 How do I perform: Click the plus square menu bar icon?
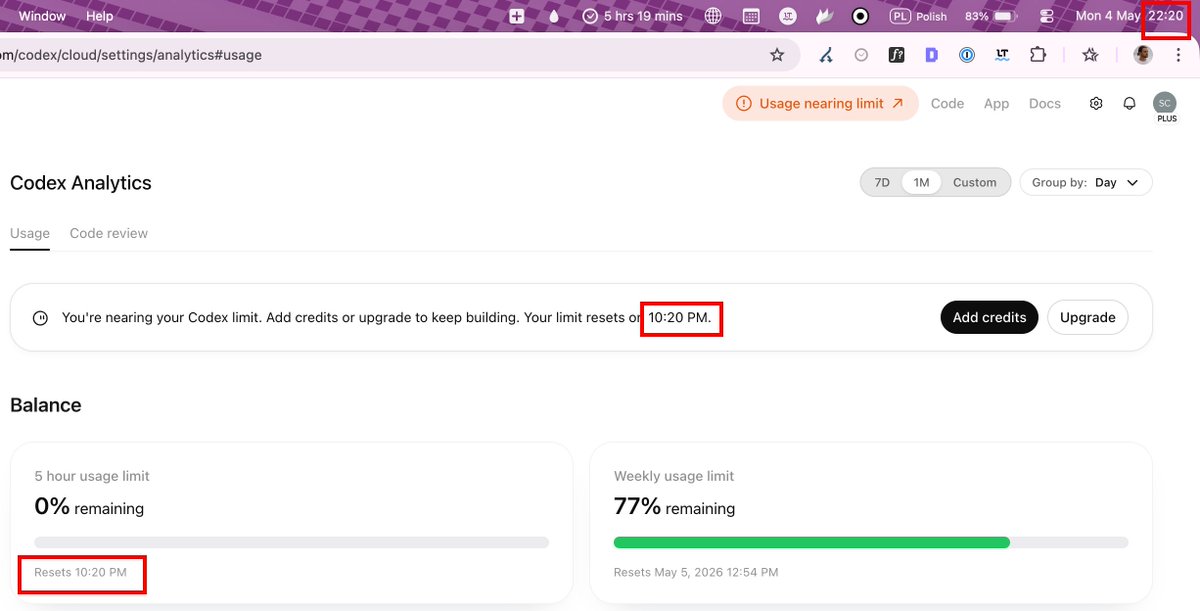pyautogui.click(x=517, y=16)
